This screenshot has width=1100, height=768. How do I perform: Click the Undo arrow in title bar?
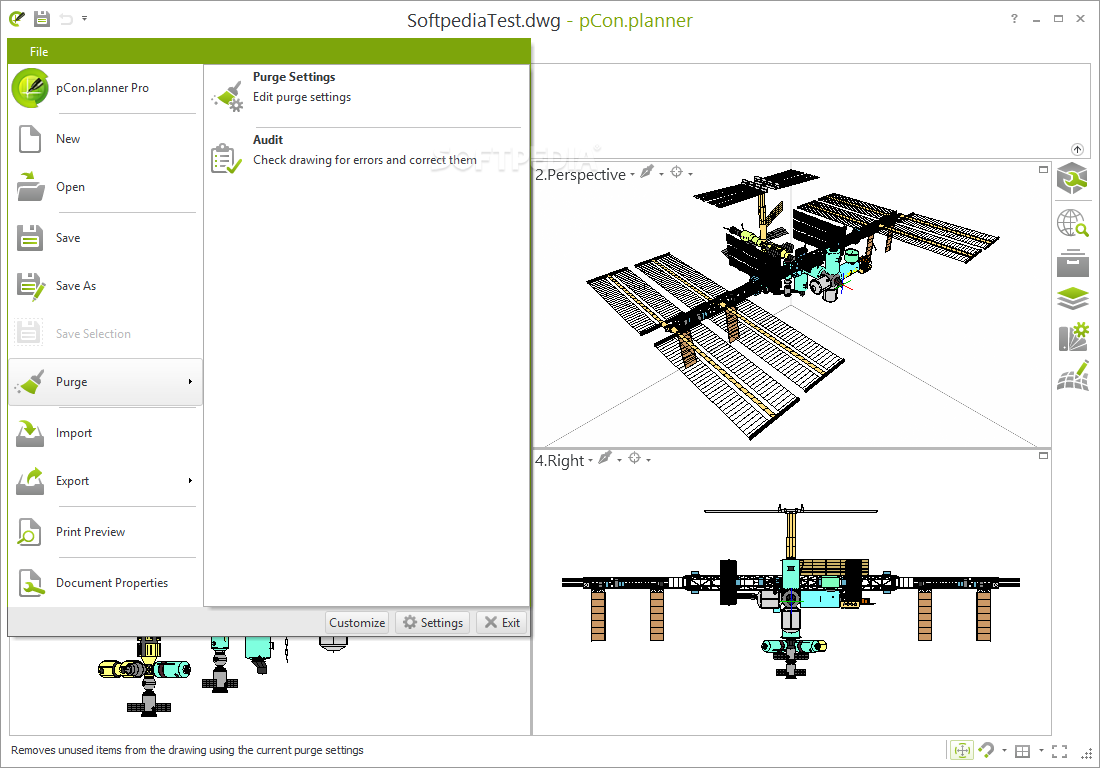point(66,19)
